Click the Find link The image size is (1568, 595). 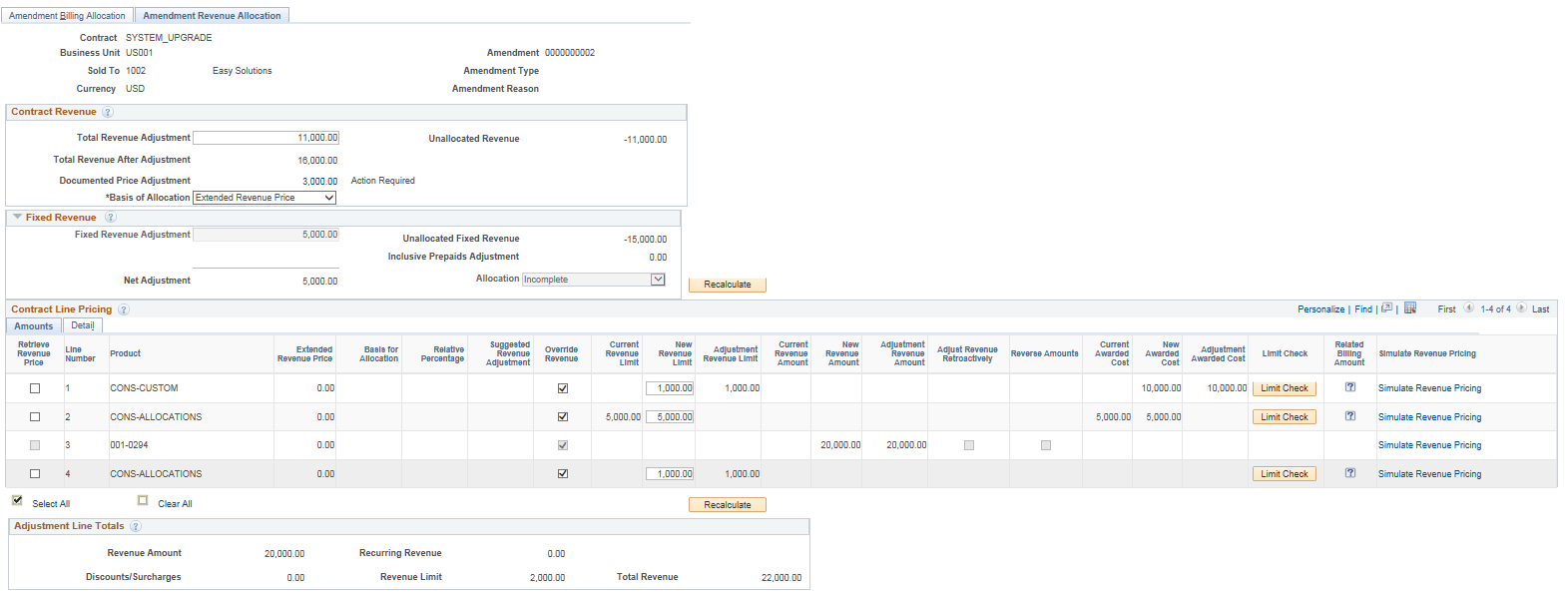1363,309
